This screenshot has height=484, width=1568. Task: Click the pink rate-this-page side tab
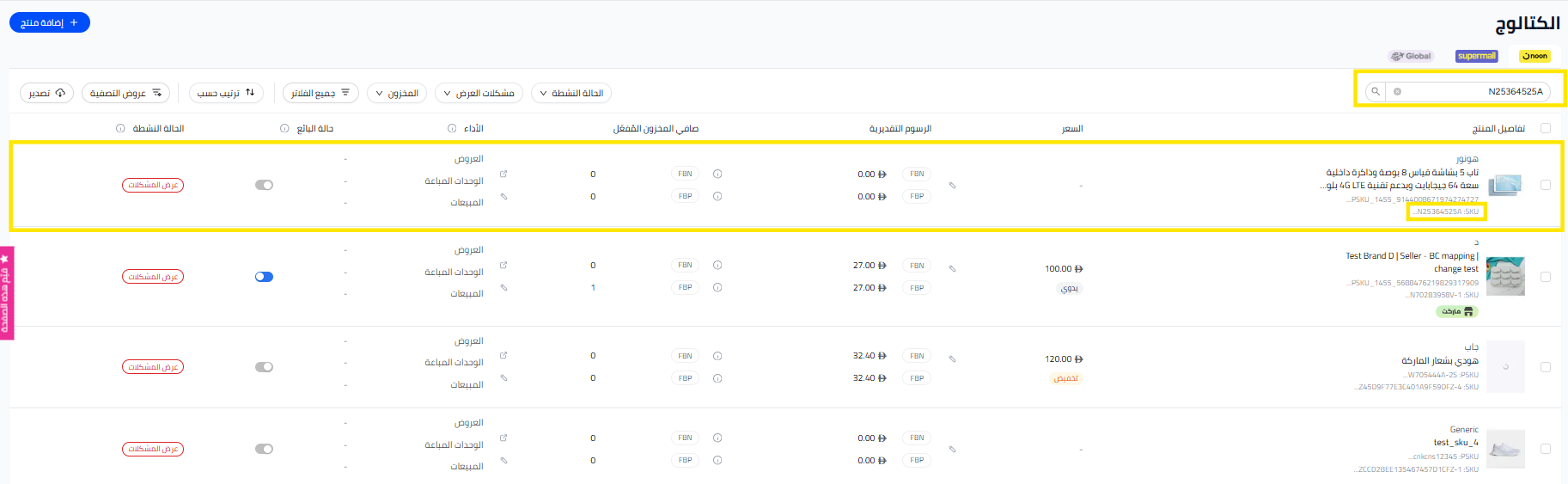coord(6,292)
